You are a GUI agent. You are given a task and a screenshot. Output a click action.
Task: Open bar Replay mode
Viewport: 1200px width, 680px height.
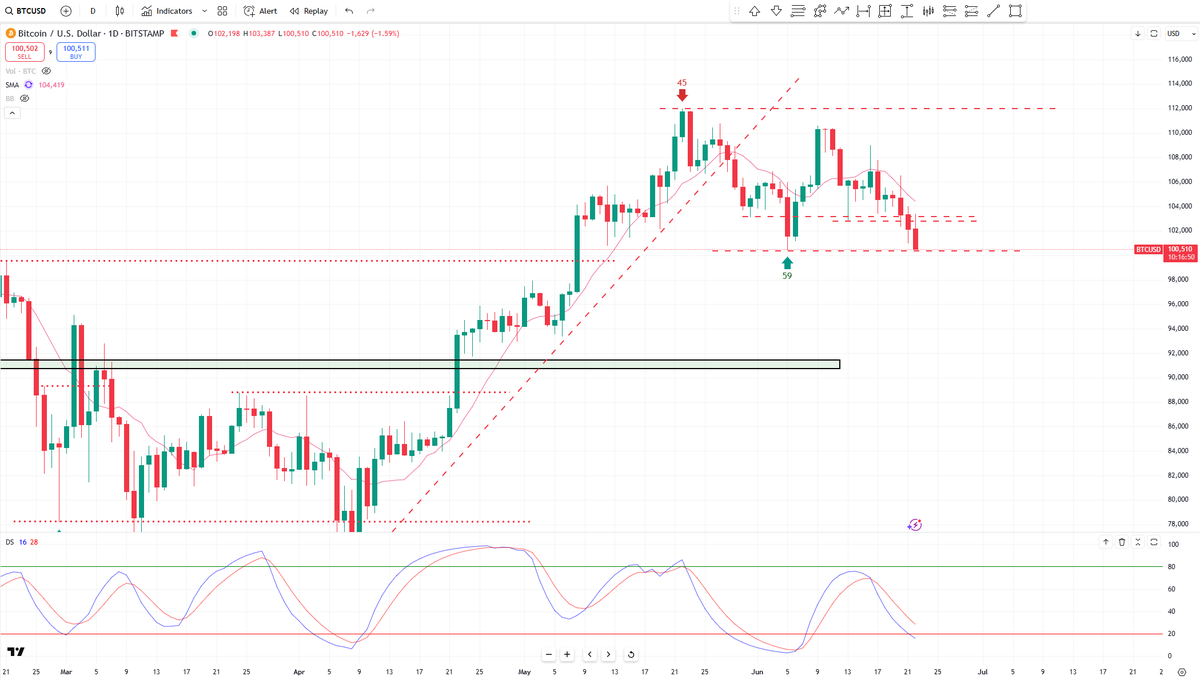pos(307,11)
